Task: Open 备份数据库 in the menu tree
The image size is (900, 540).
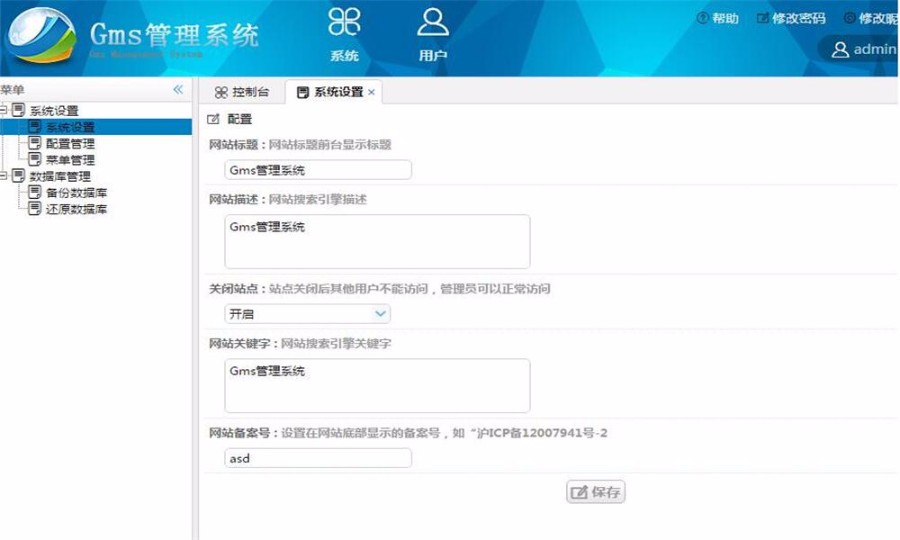Action: coord(76,193)
